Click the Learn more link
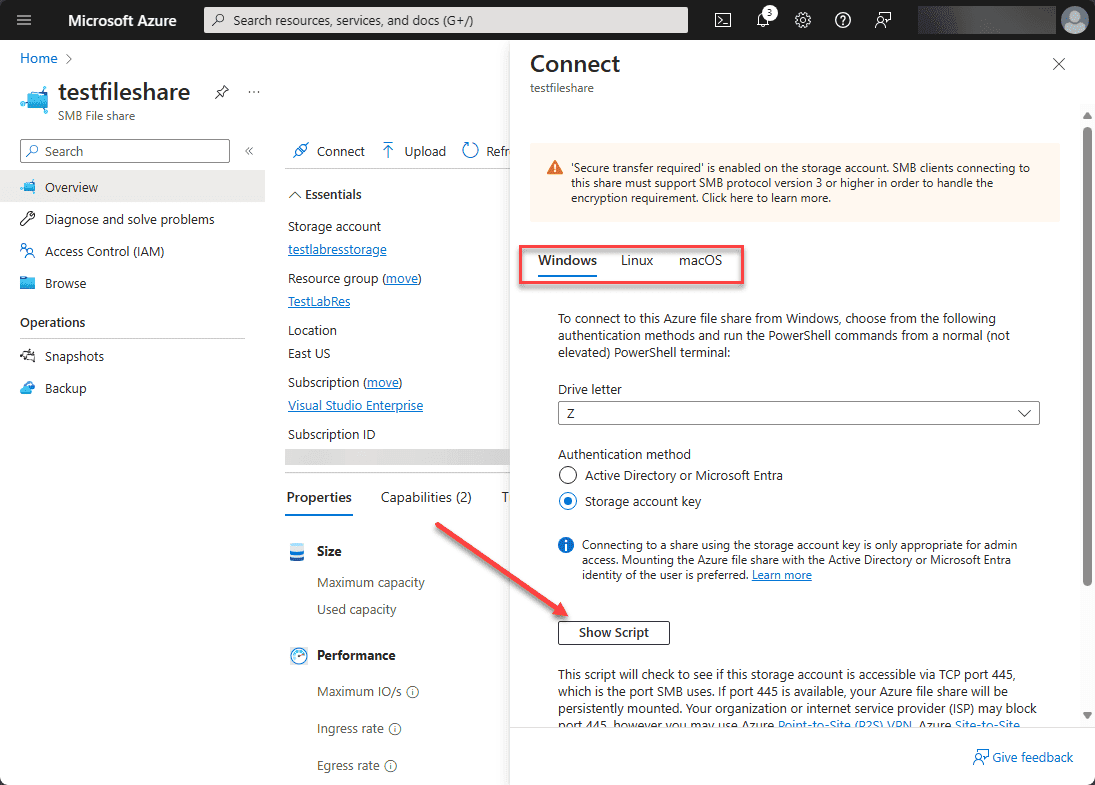The width and height of the screenshot is (1095, 785). 781,575
